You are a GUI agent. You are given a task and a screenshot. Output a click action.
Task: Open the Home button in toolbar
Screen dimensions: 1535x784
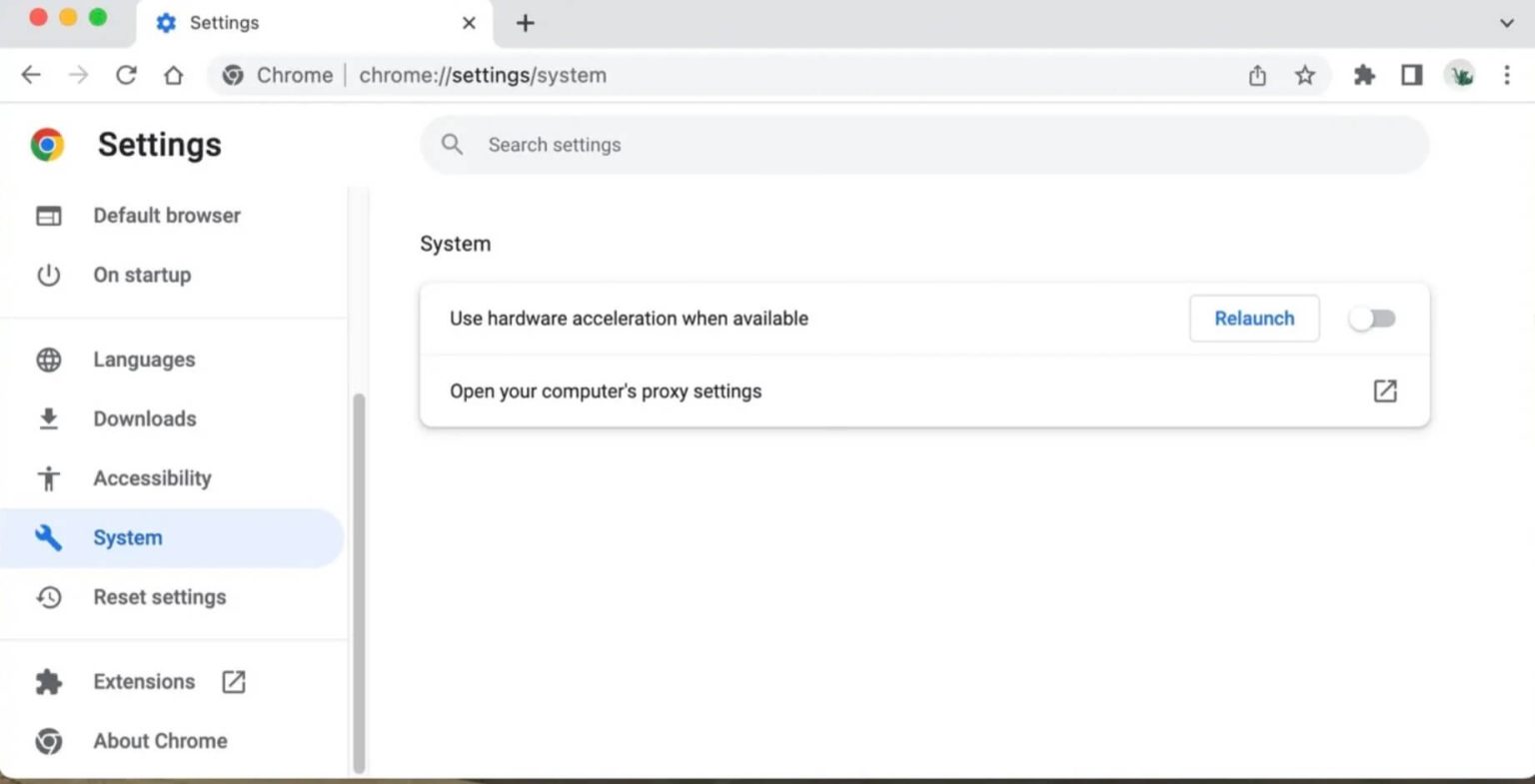174,75
